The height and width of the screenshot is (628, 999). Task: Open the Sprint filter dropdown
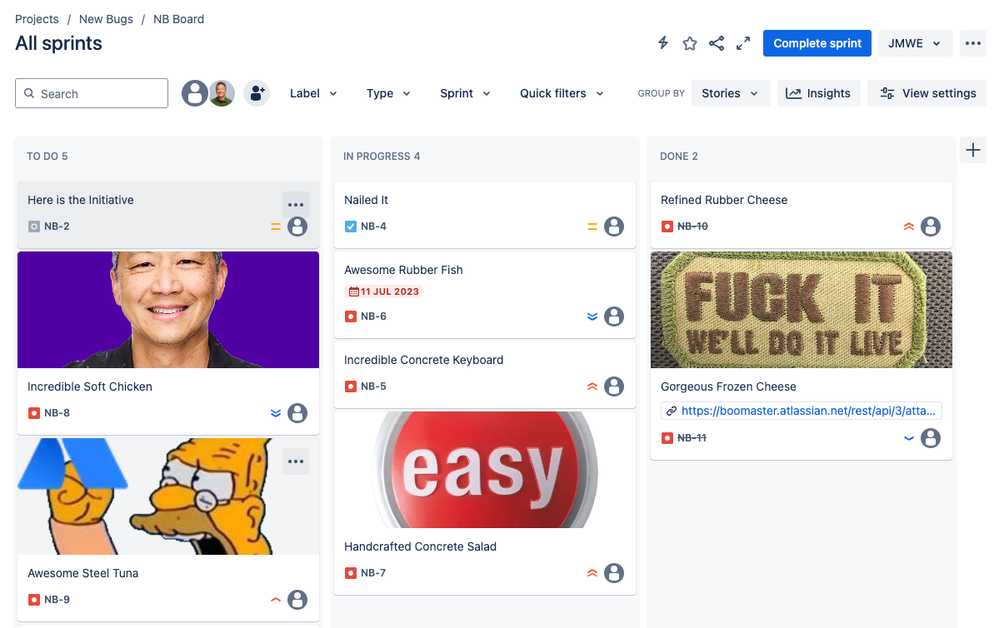[x=465, y=94]
